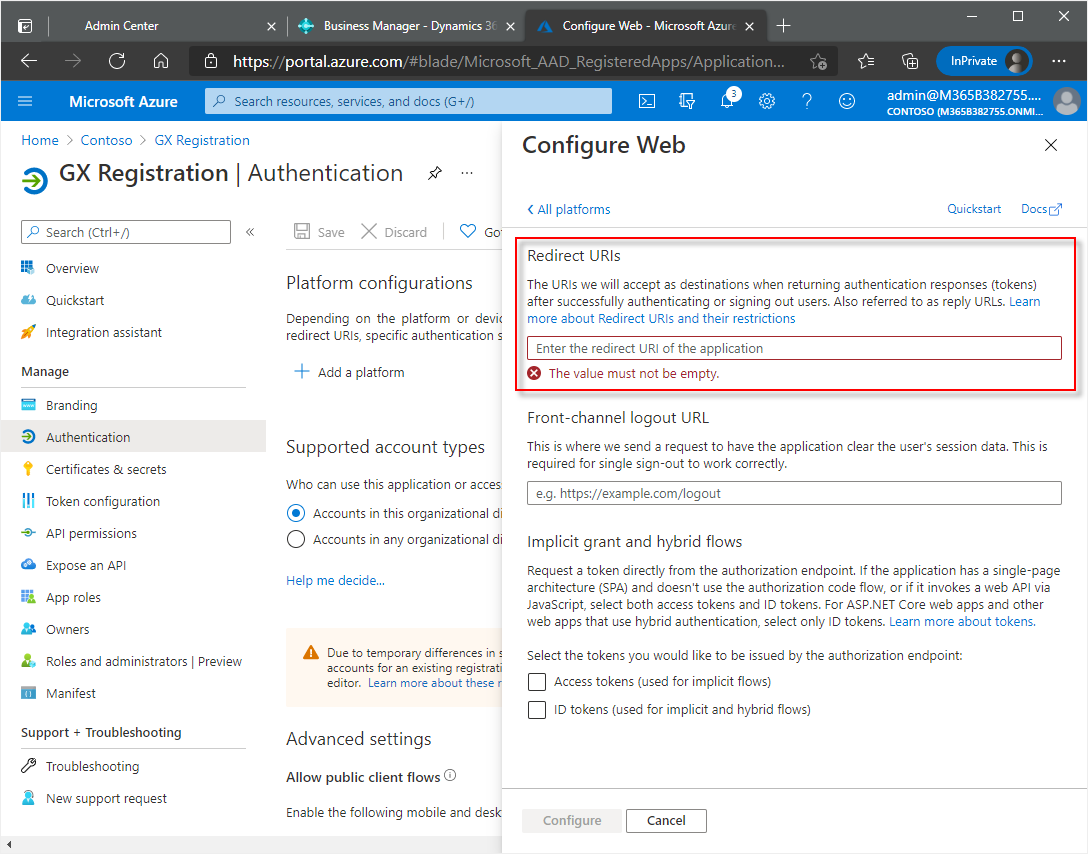Open the Quickstart link in panel
Image resolution: width=1088 pixels, height=854 pixels.
click(x=974, y=209)
